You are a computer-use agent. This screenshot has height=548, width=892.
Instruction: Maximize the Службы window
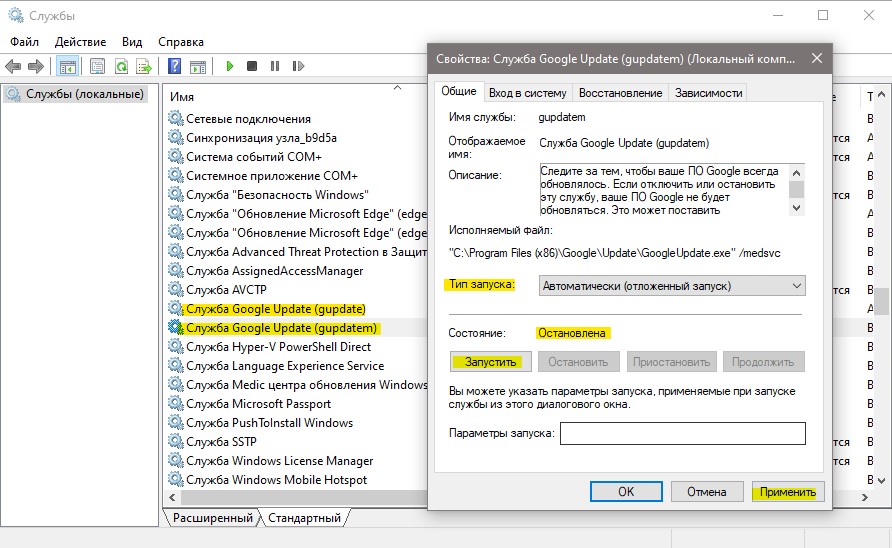coord(823,15)
